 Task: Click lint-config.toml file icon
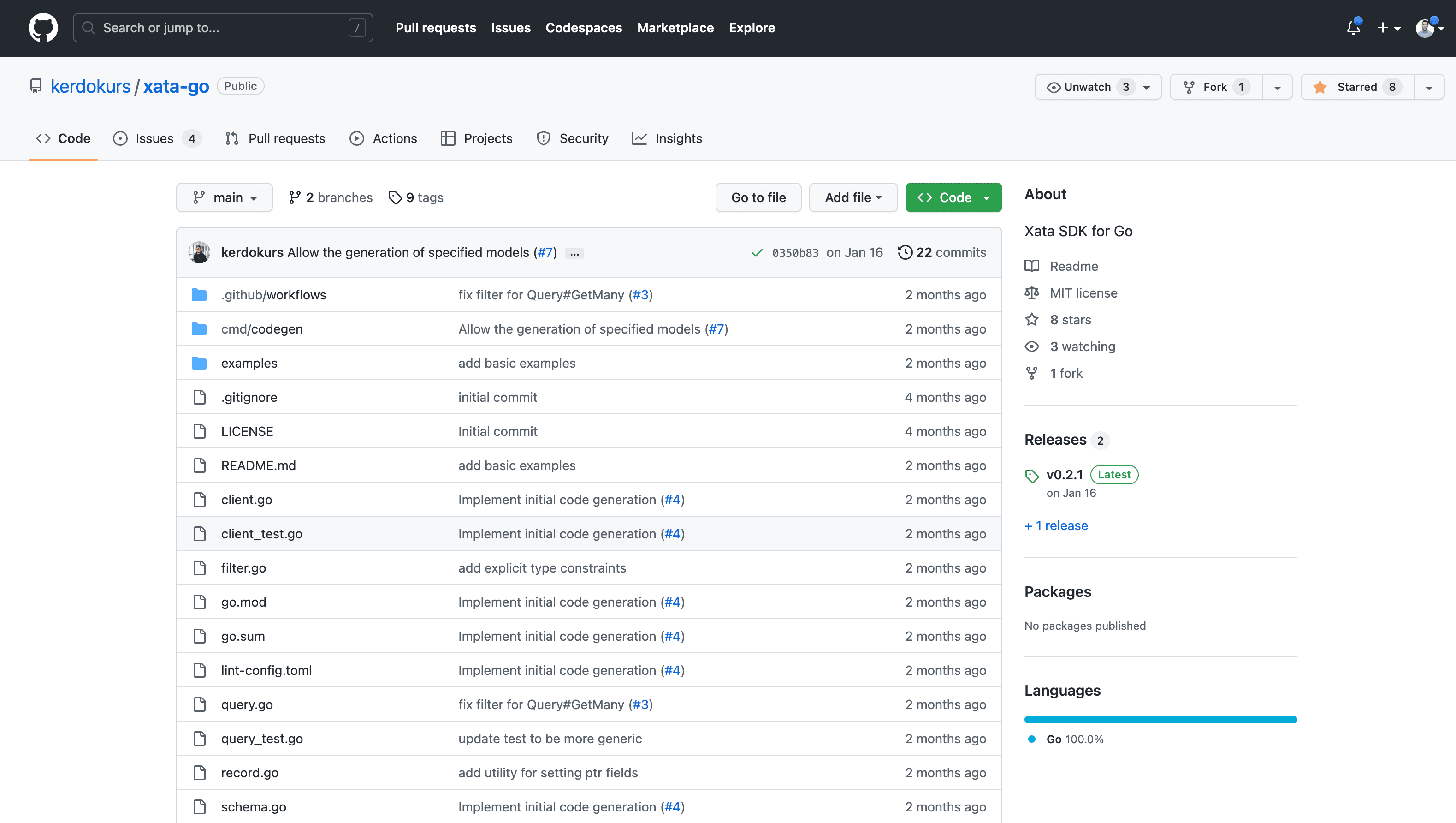click(x=200, y=670)
